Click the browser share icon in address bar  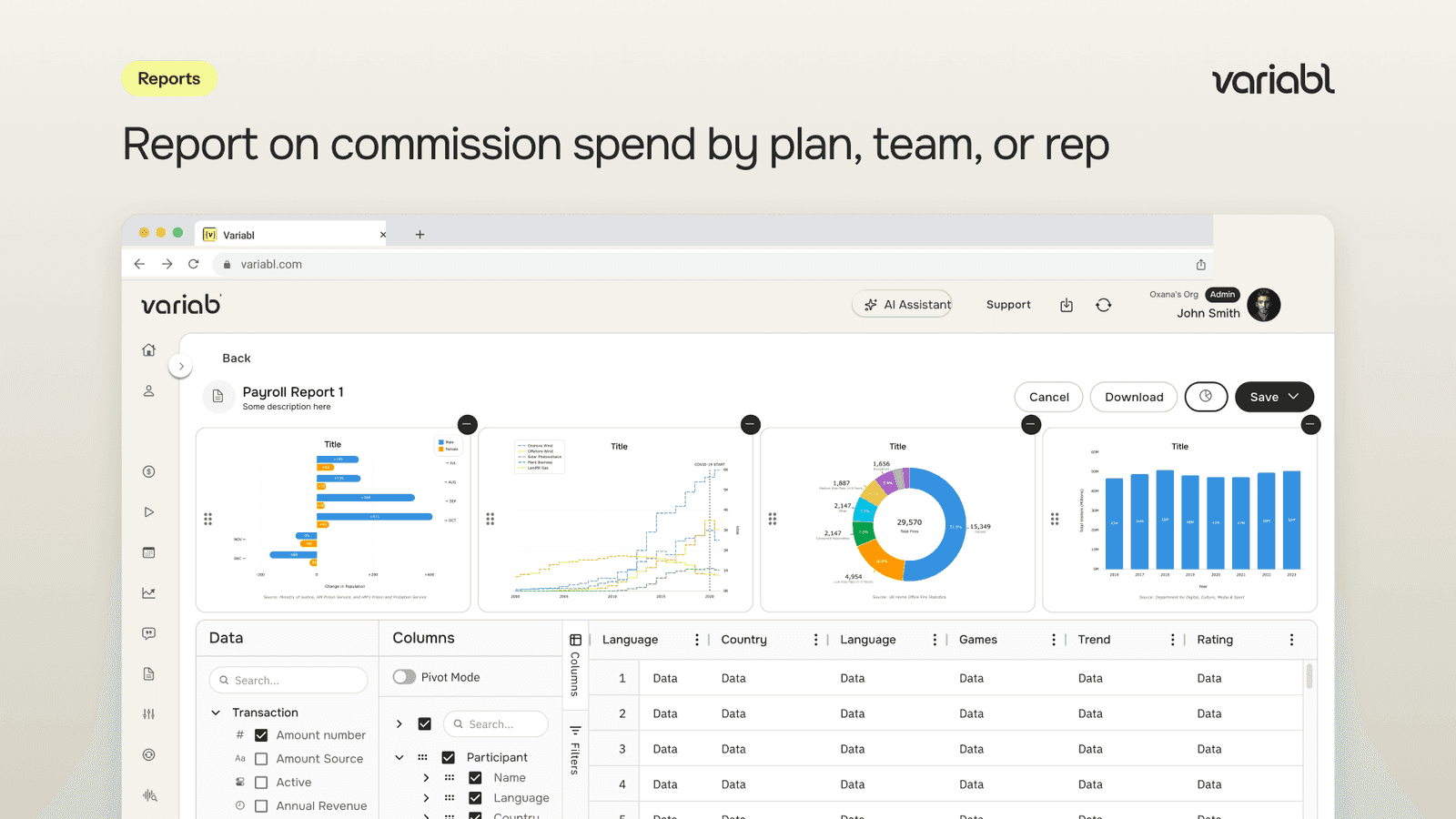tap(1201, 265)
